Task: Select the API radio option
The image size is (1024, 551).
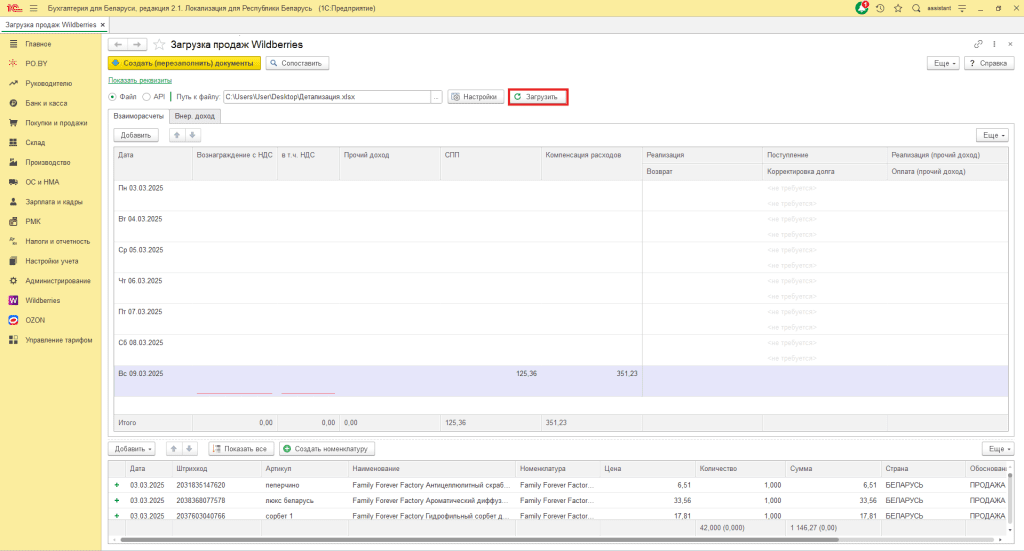Action: click(147, 97)
